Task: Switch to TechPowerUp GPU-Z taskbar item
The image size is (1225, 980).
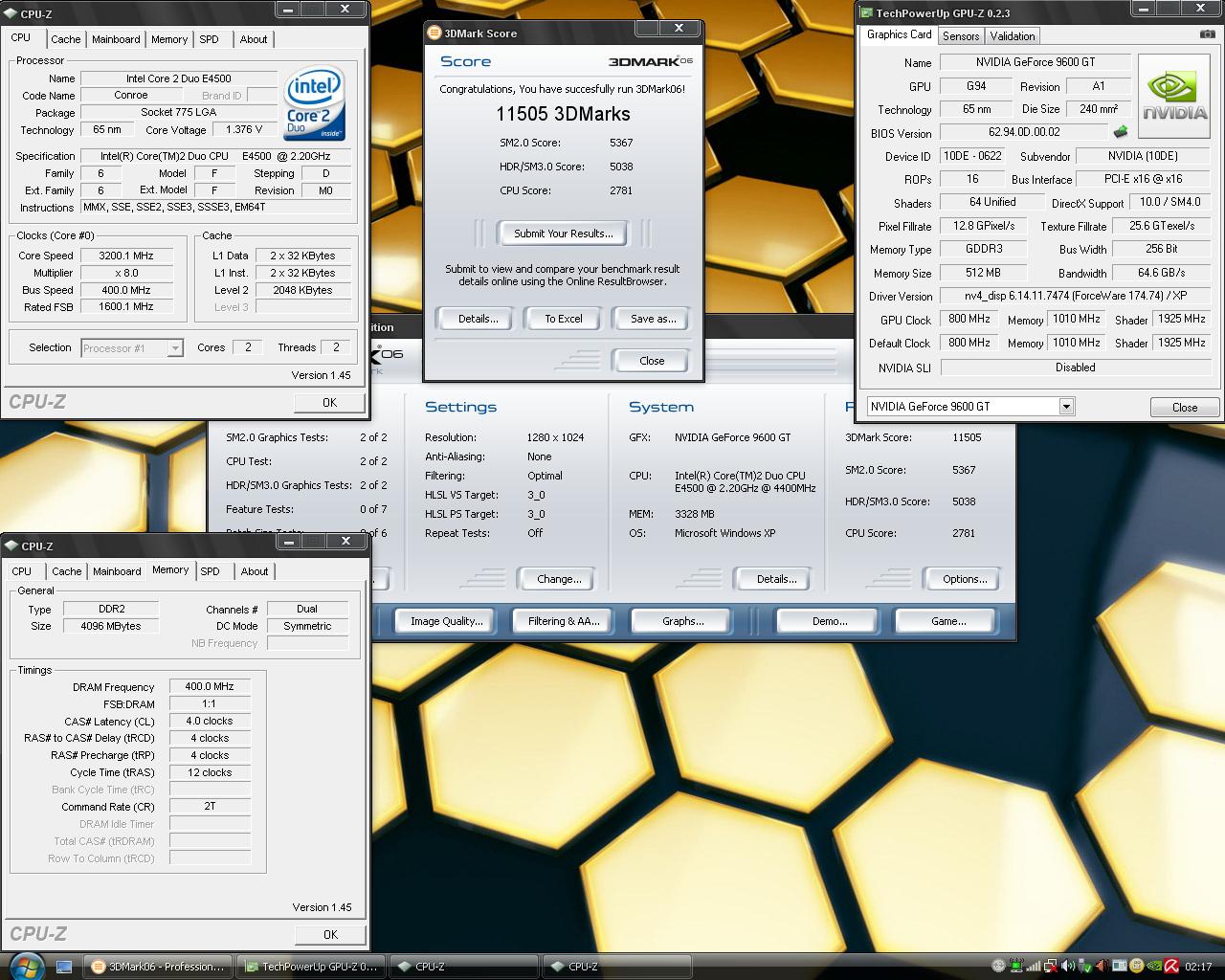Action: pyautogui.click(x=311, y=967)
